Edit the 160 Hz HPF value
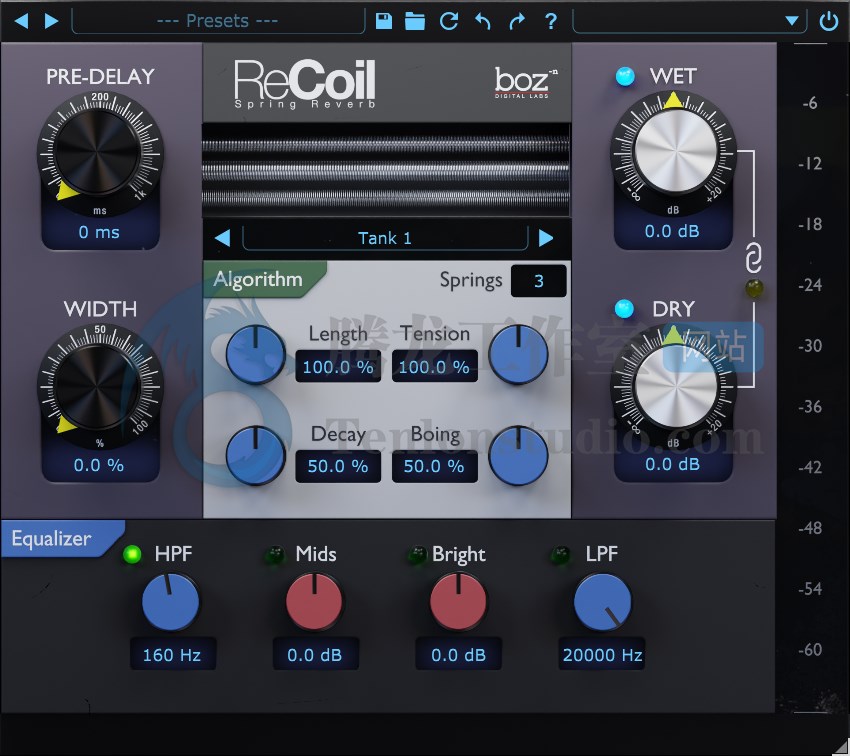The height and width of the screenshot is (756, 850). tap(172, 655)
